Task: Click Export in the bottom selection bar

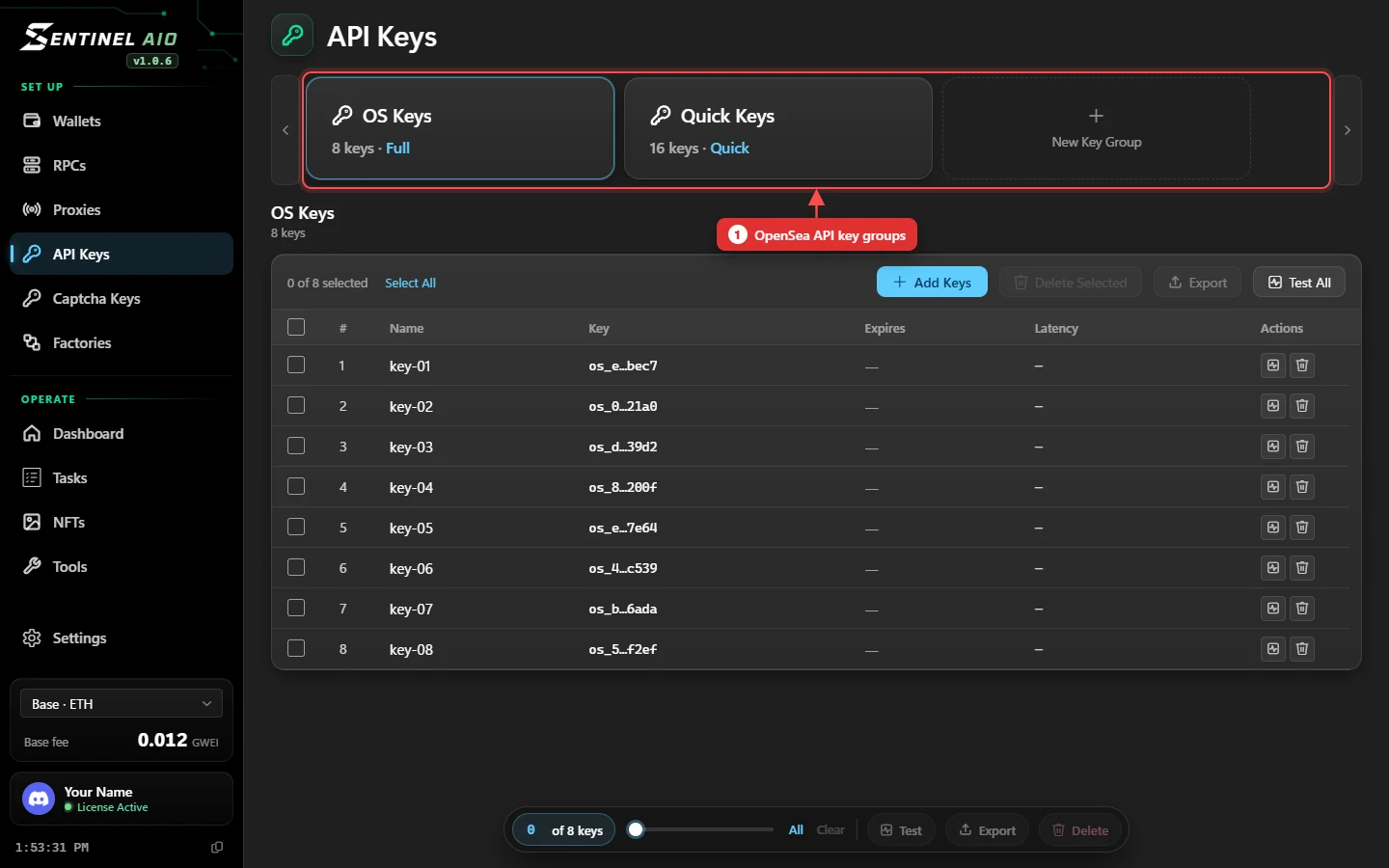Action: click(x=988, y=829)
